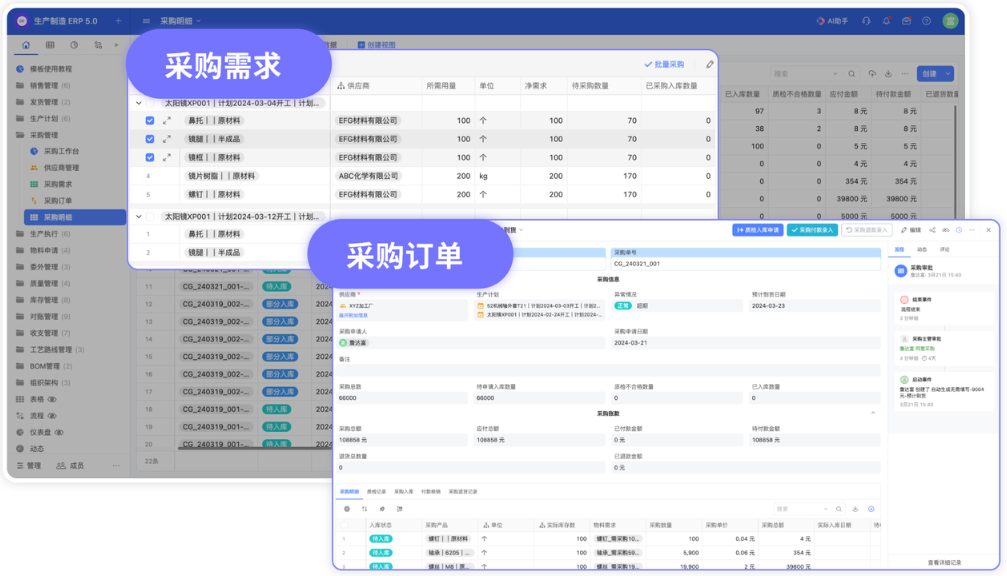Toggle the eye icon beside 表格
Viewport: 1007px width, 576px height.
click(x=53, y=399)
